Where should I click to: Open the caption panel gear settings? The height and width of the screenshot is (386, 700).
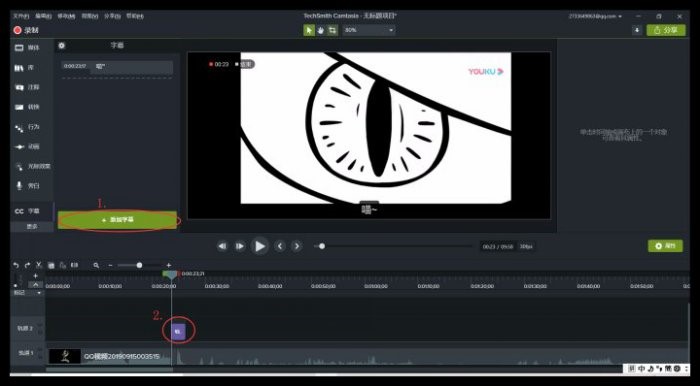(x=62, y=46)
